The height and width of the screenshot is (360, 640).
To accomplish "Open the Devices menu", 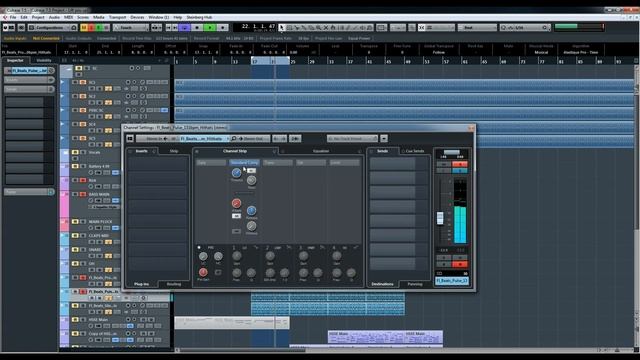I will 137,18.
